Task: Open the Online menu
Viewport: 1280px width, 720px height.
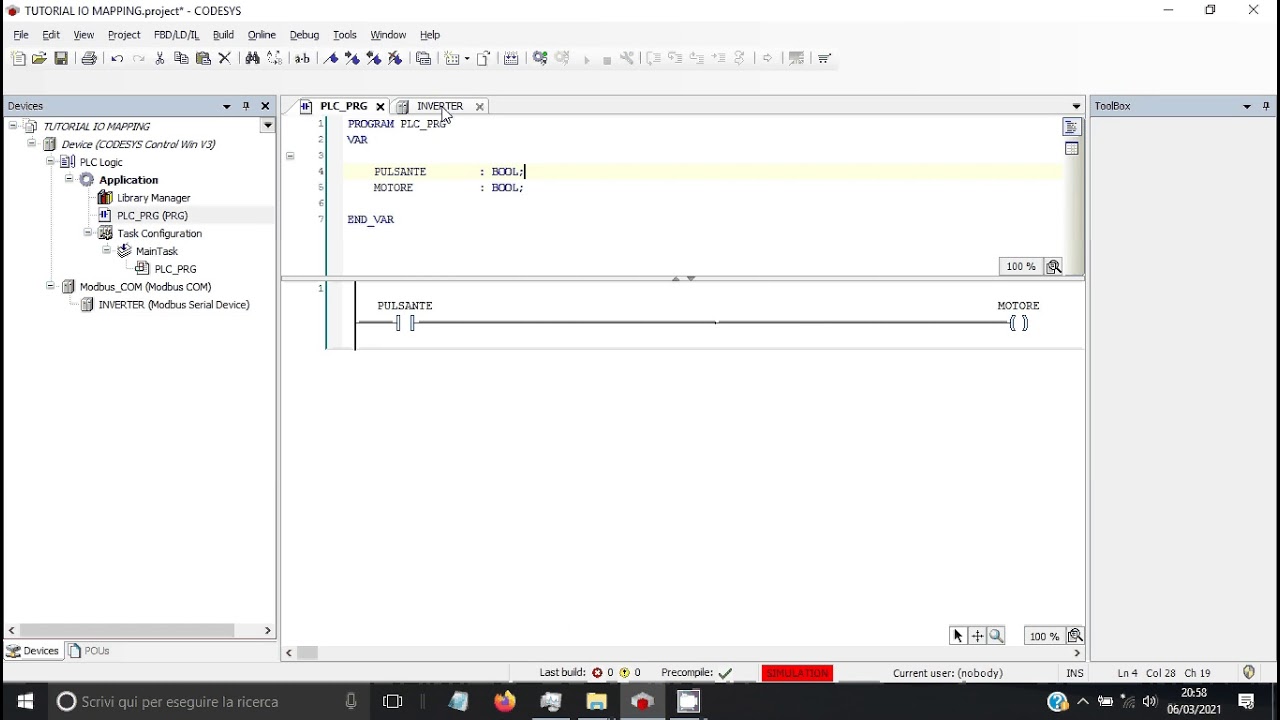Action: pos(262,35)
